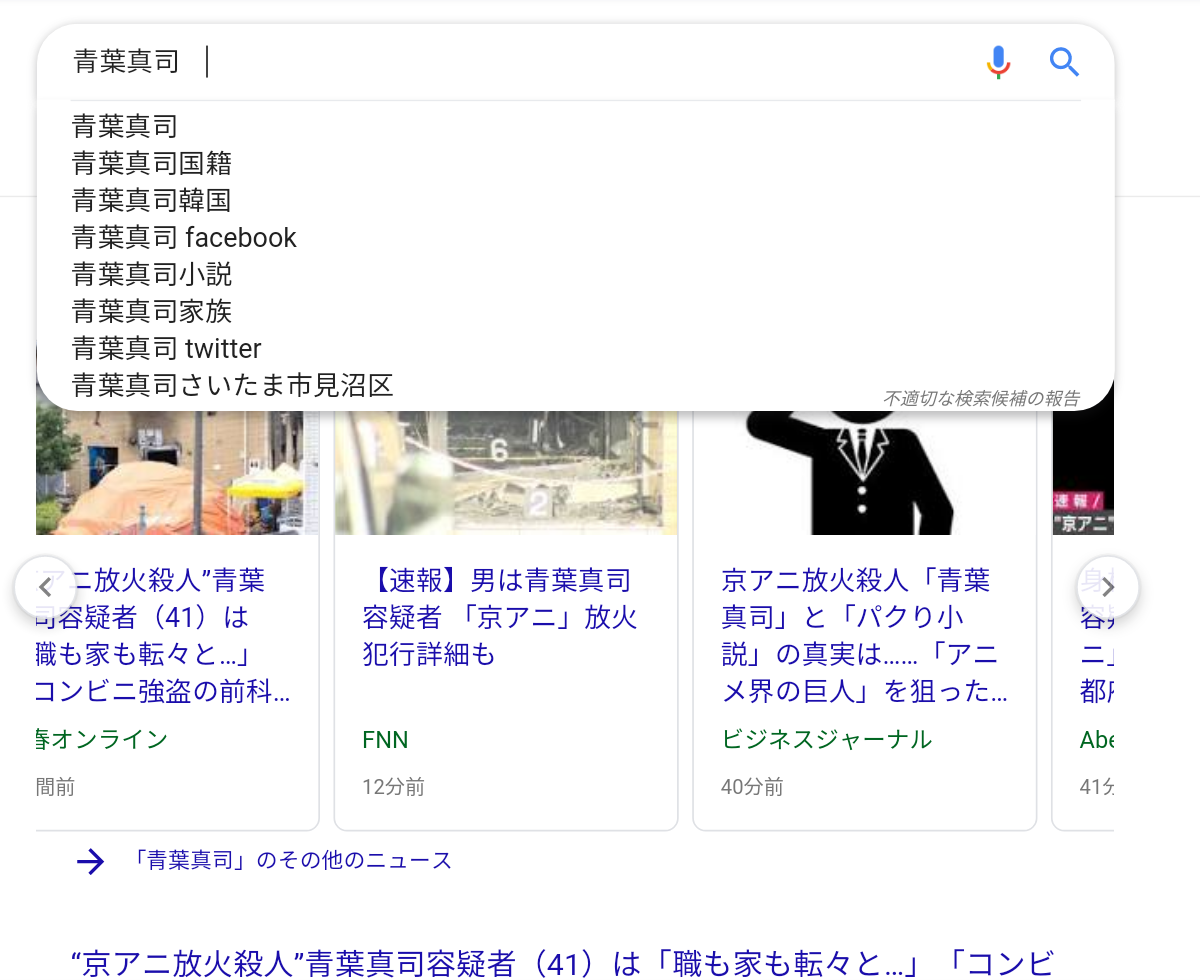Open the 京アニ放火殺人「青葉真司」と「パクり小説」 headline

click(x=864, y=635)
